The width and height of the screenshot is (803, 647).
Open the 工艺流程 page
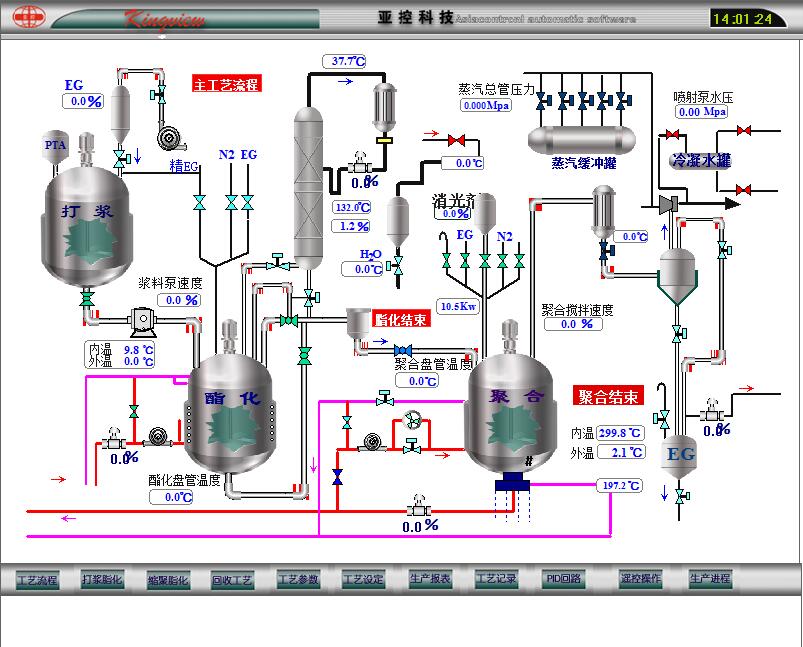point(37,580)
